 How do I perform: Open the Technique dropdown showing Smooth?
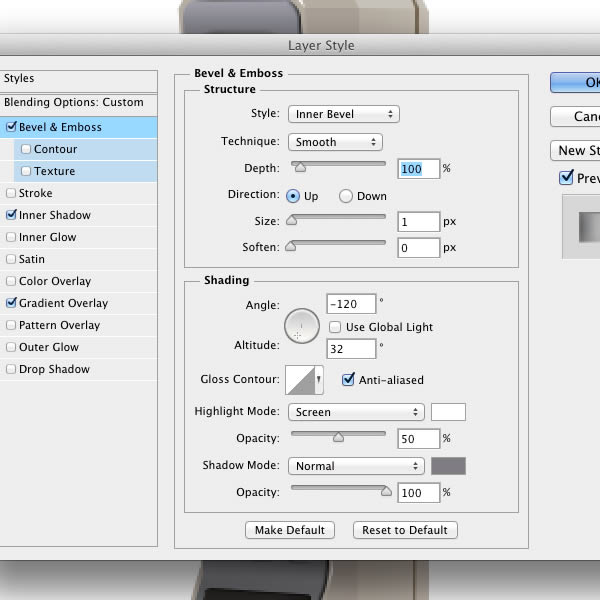(x=335, y=142)
